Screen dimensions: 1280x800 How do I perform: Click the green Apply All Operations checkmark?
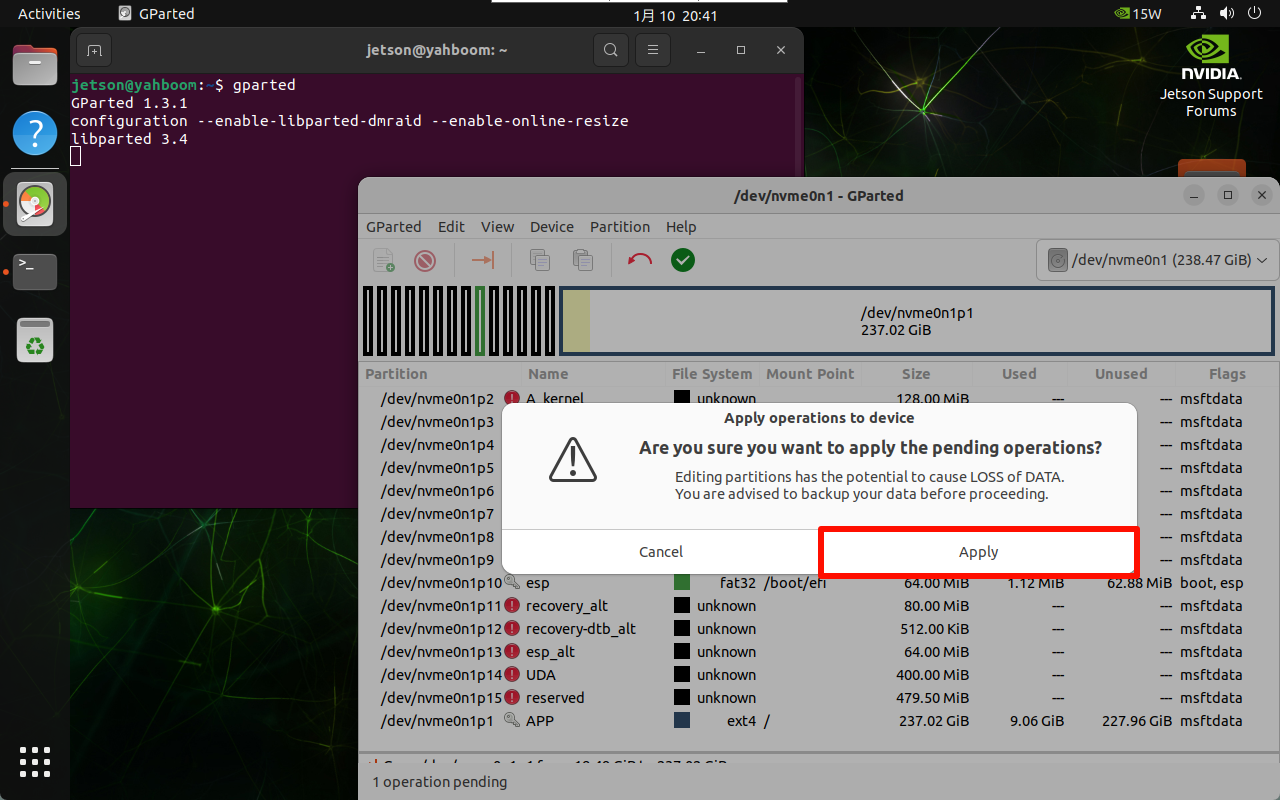(683, 260)
